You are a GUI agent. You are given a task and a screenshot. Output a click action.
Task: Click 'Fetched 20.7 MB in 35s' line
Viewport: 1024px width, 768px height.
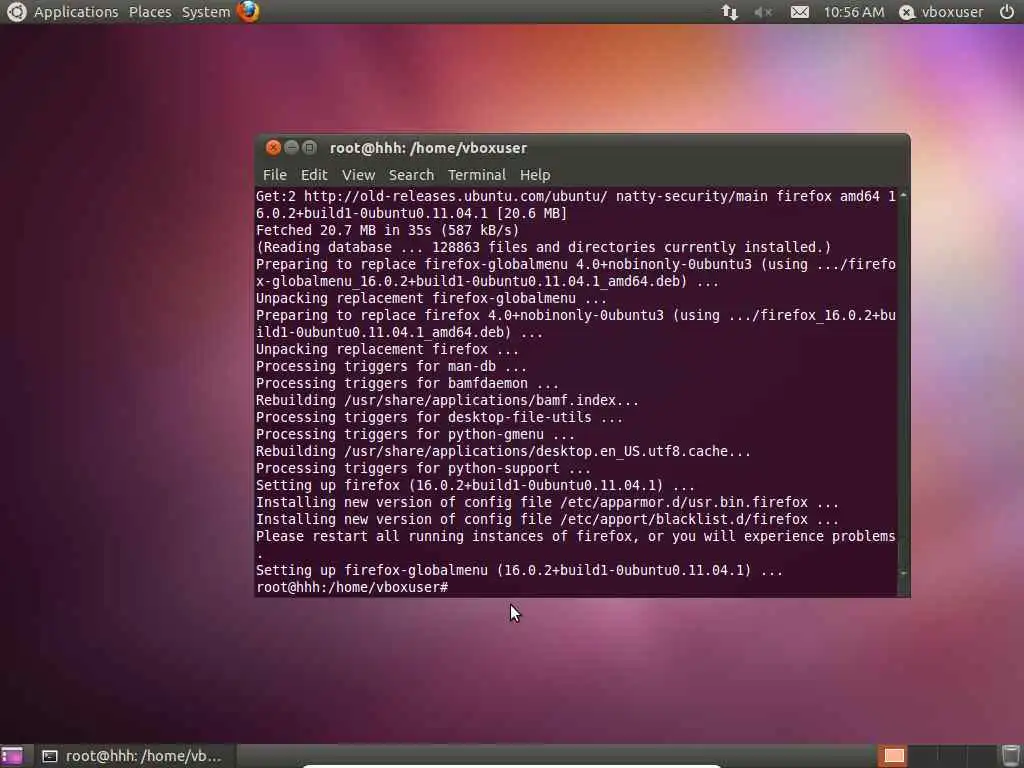[387, 231]
